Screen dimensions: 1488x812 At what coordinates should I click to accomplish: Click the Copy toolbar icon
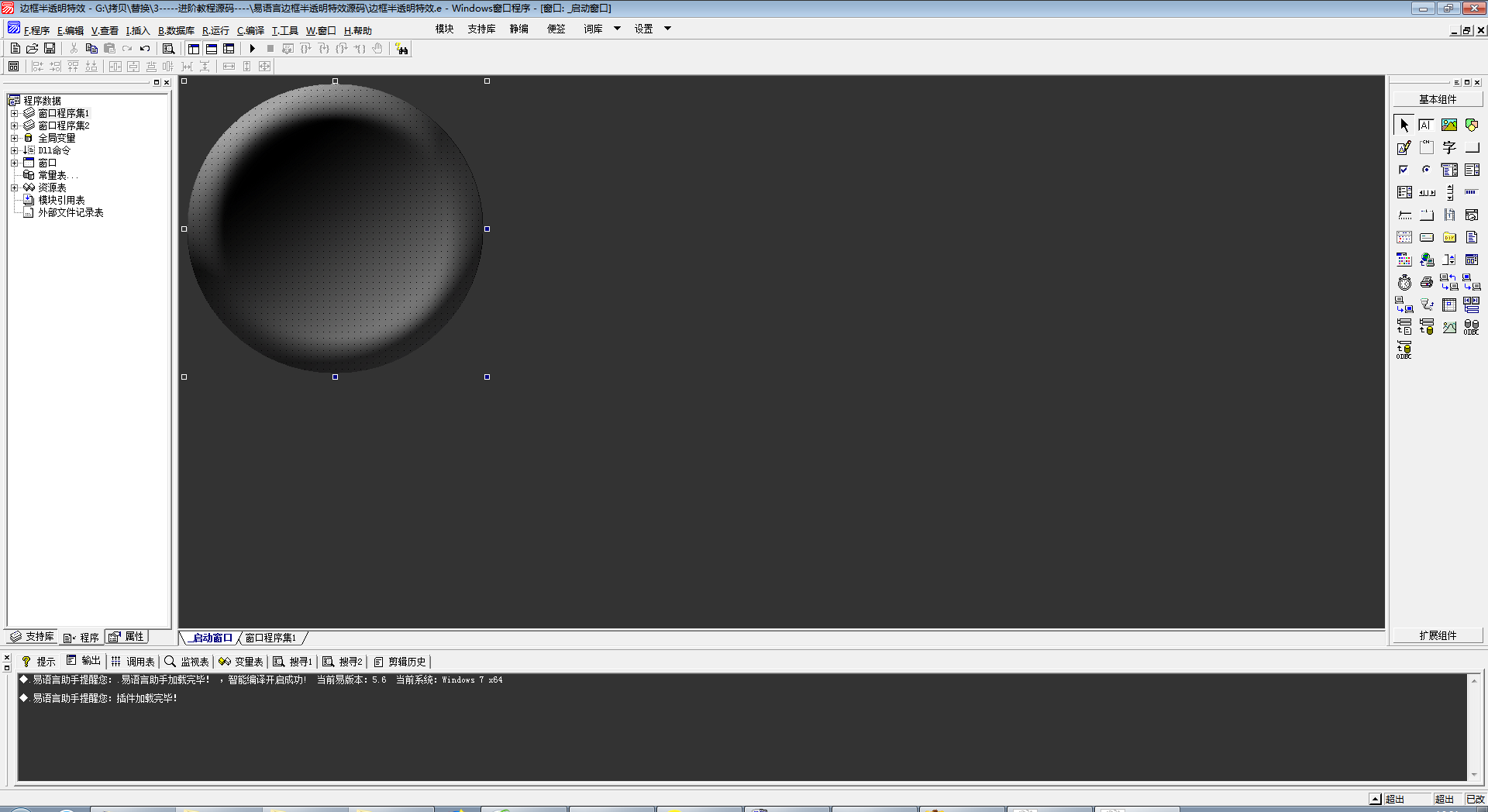point(91,49)
